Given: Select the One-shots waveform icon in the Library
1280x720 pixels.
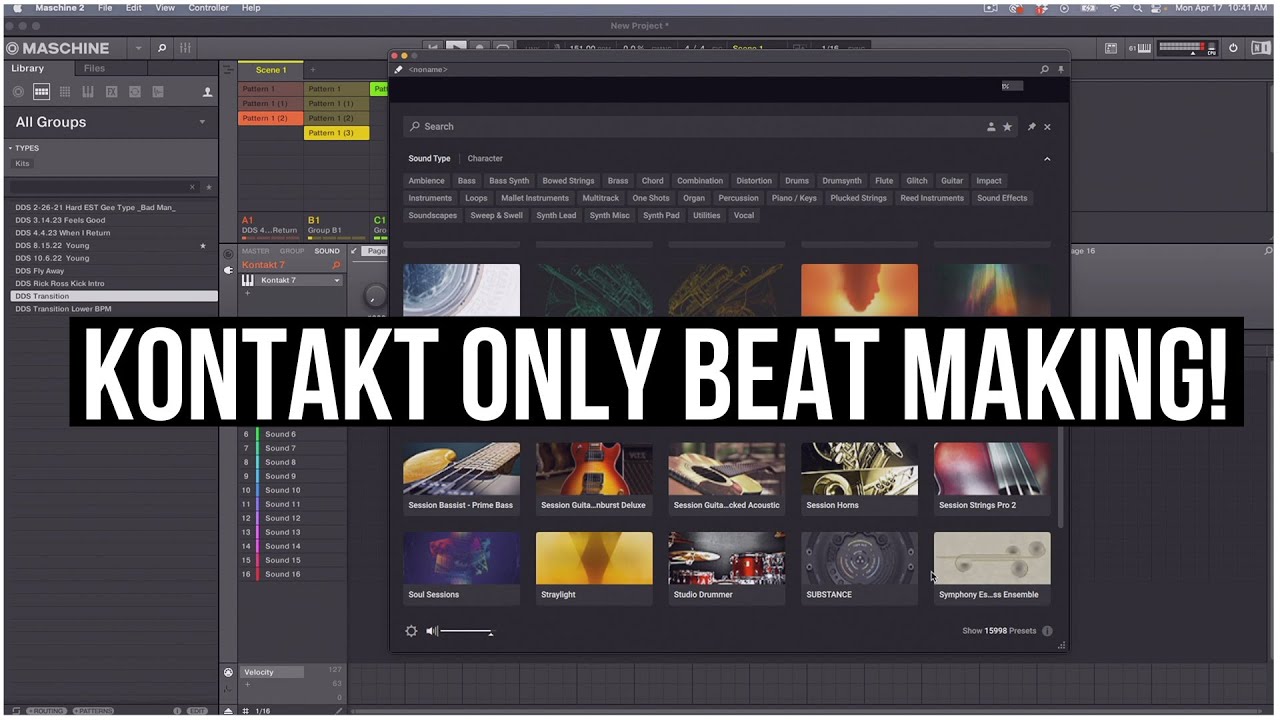Looking at the screenshot, I should (x=158, y=92).
